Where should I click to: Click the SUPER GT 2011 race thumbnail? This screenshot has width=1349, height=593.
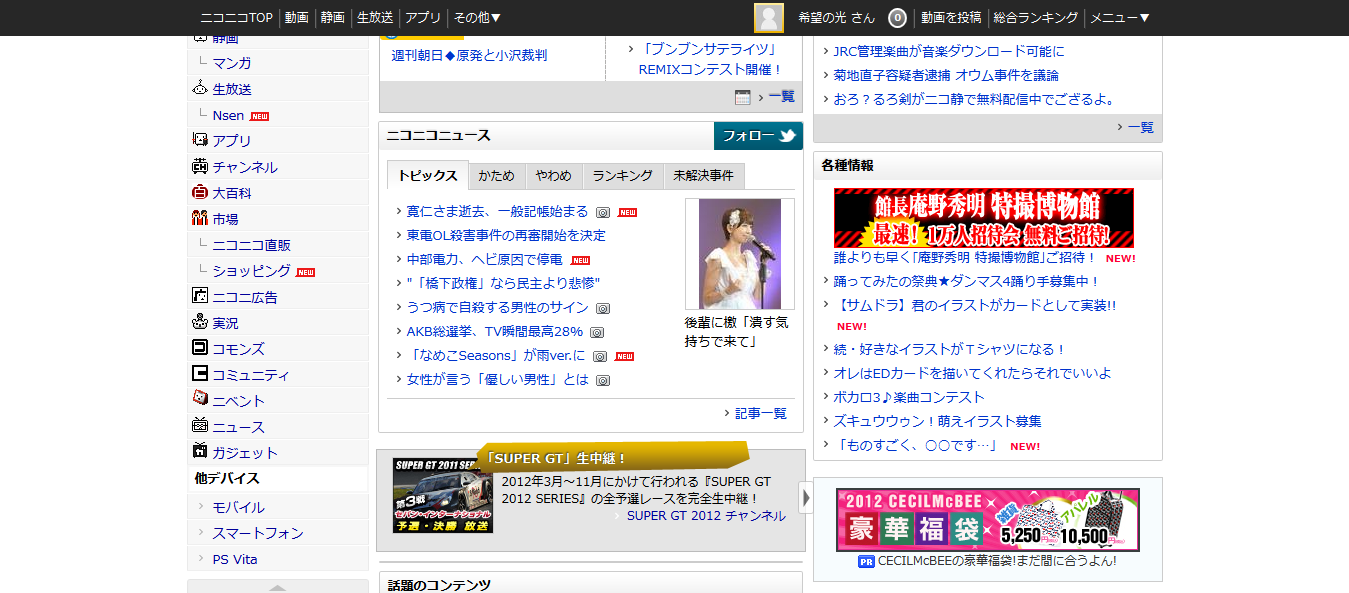point(443,495)
